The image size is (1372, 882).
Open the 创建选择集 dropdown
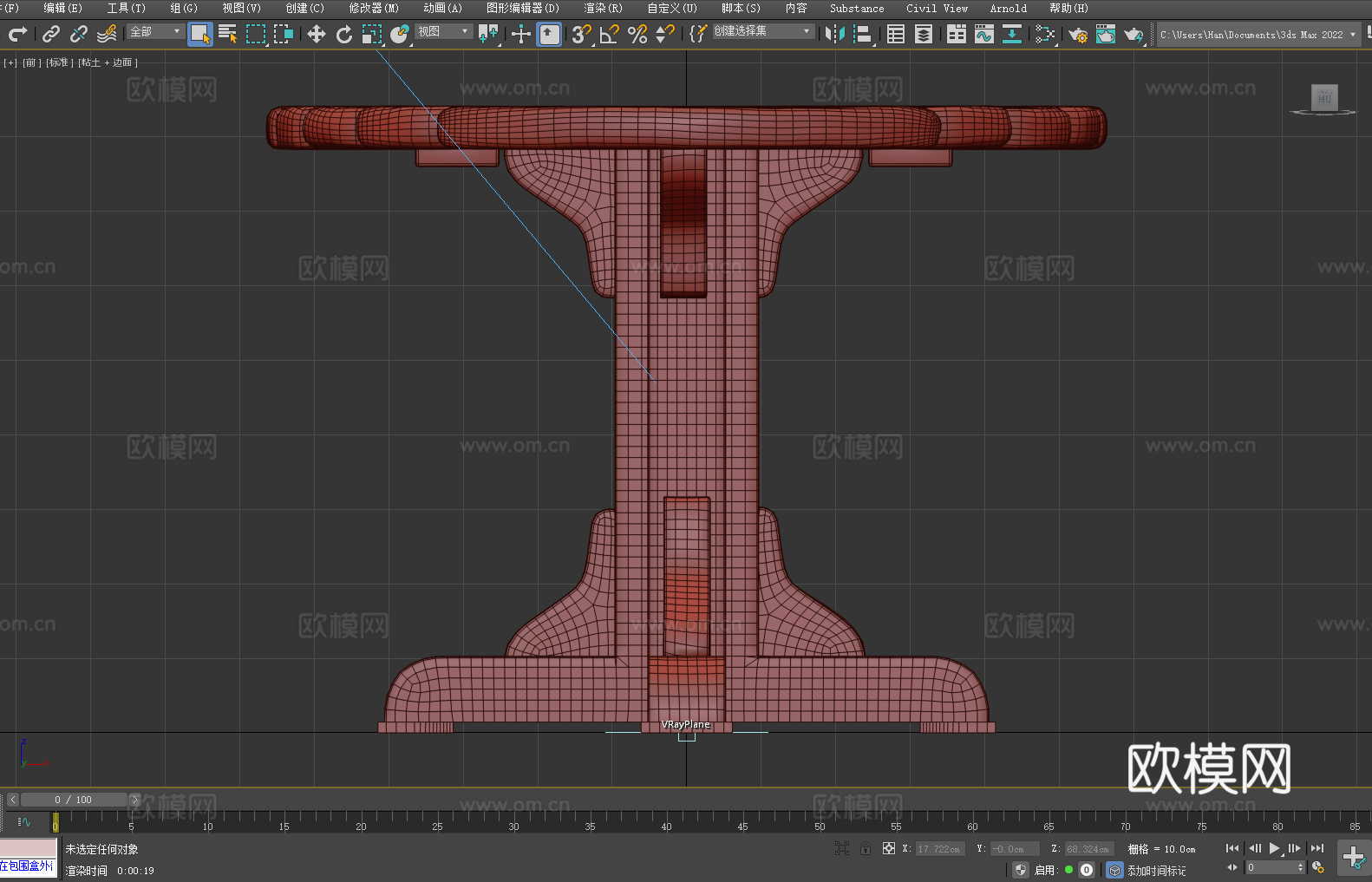point(763,31)
